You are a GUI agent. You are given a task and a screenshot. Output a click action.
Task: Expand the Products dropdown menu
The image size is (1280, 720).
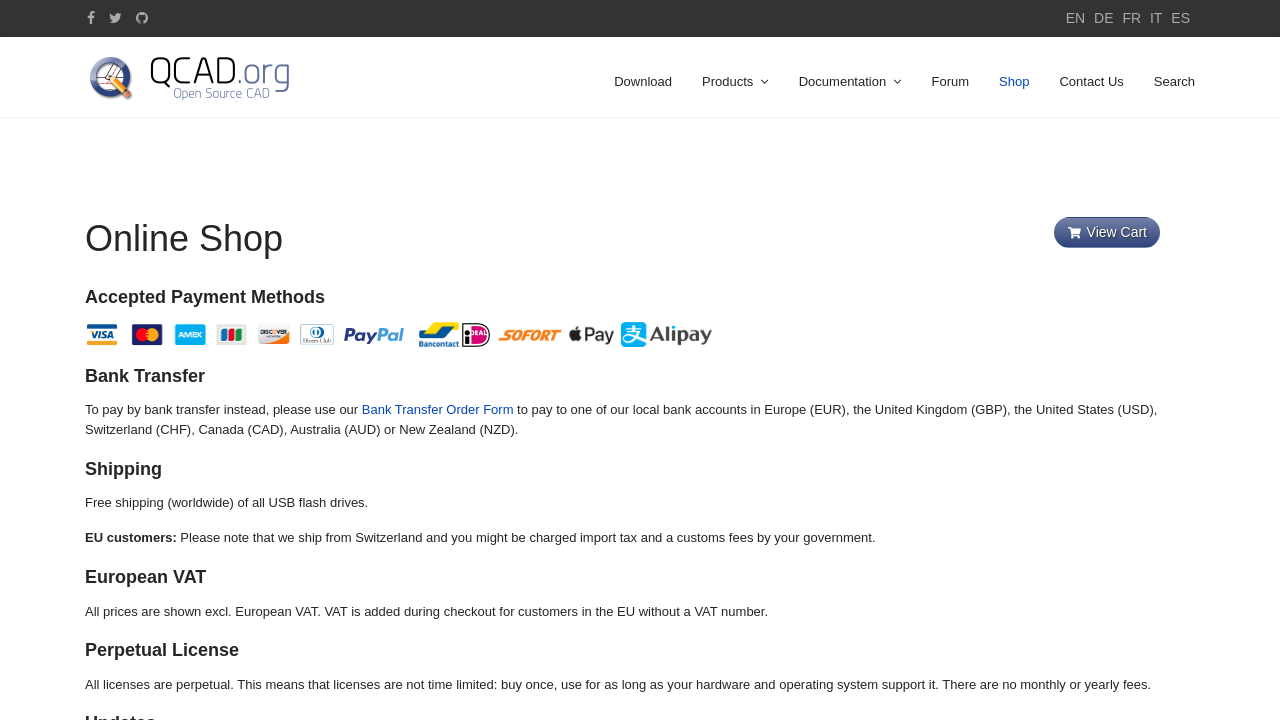(x=735, y=82)
